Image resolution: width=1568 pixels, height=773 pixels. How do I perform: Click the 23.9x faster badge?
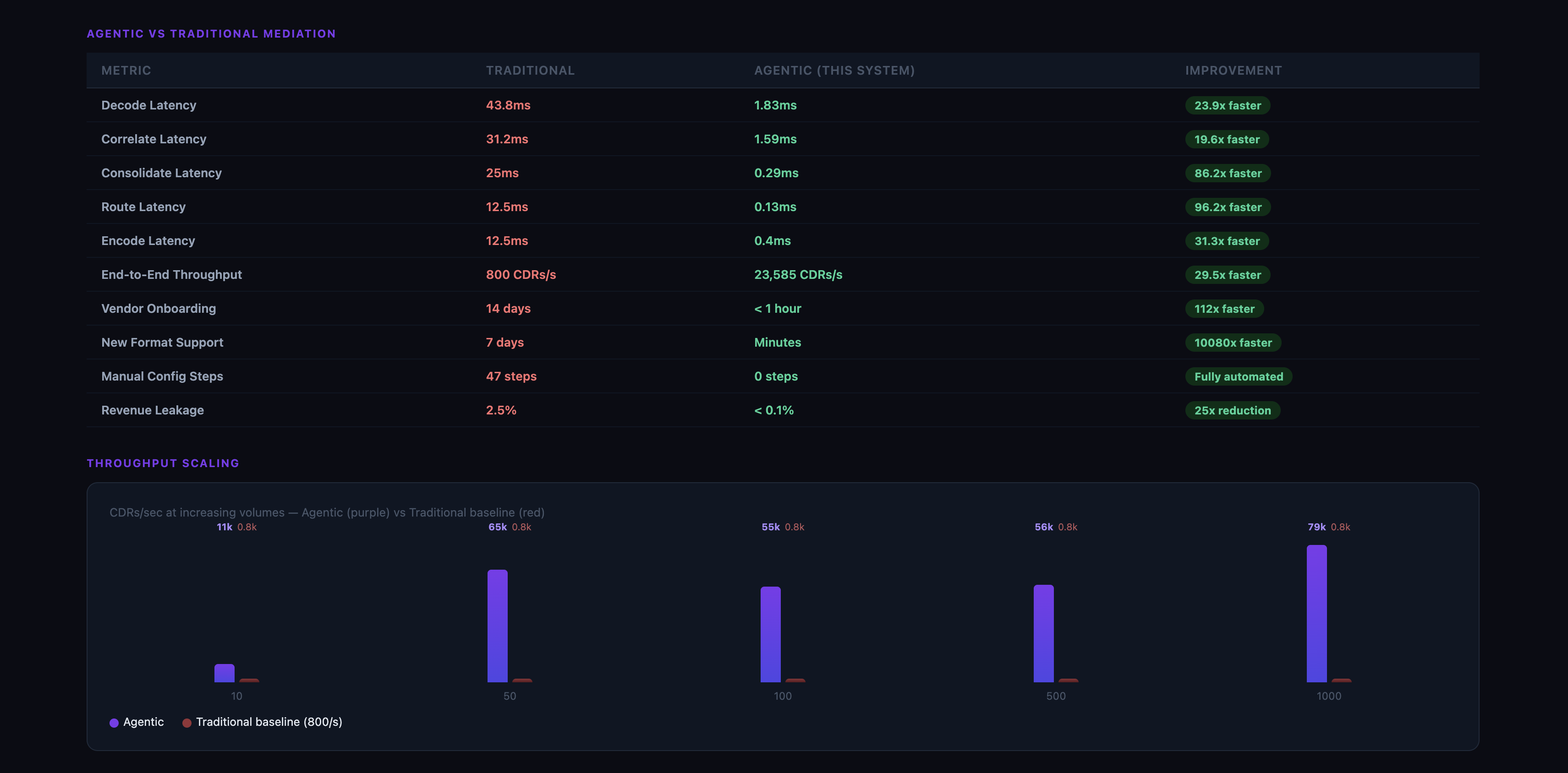coord(1227,105)
